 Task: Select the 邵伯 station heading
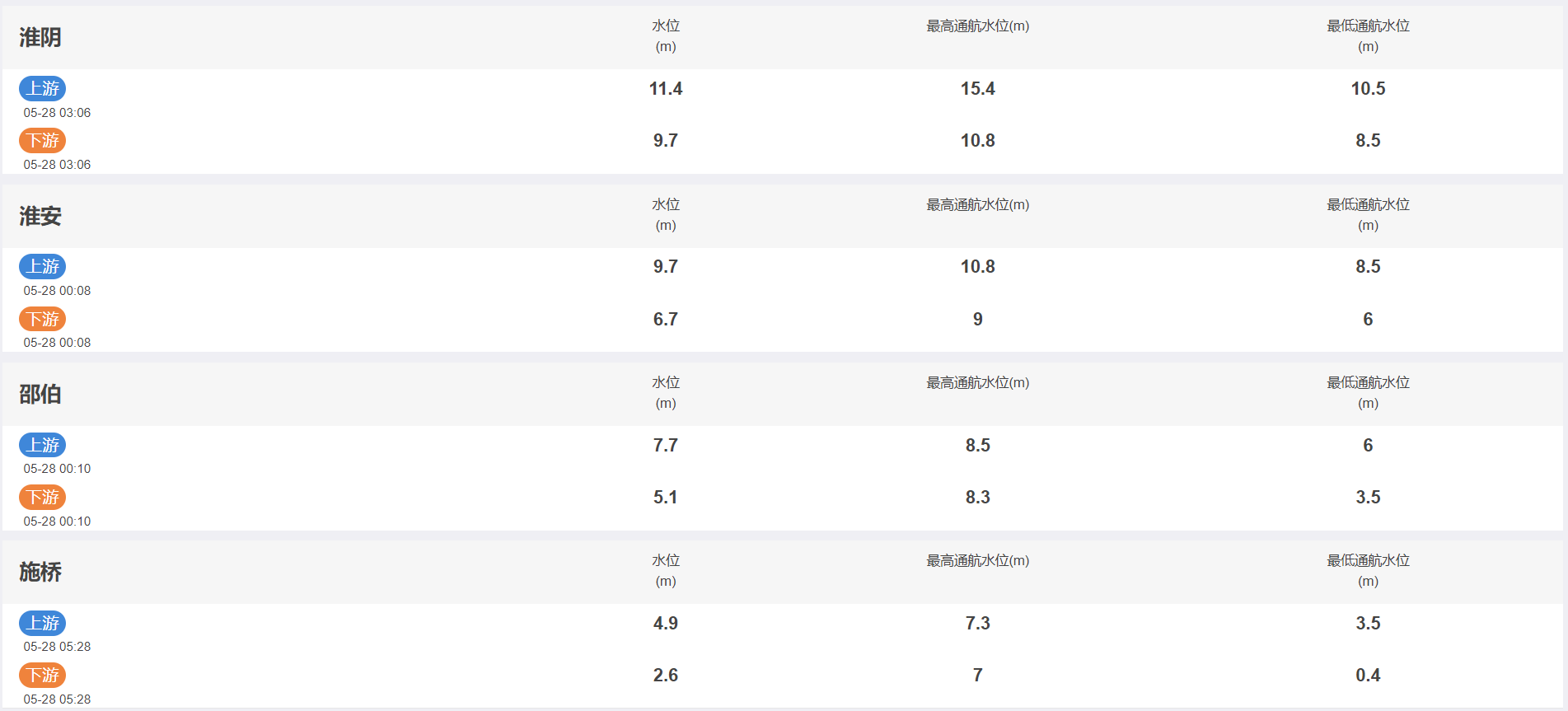coord(40,394)
